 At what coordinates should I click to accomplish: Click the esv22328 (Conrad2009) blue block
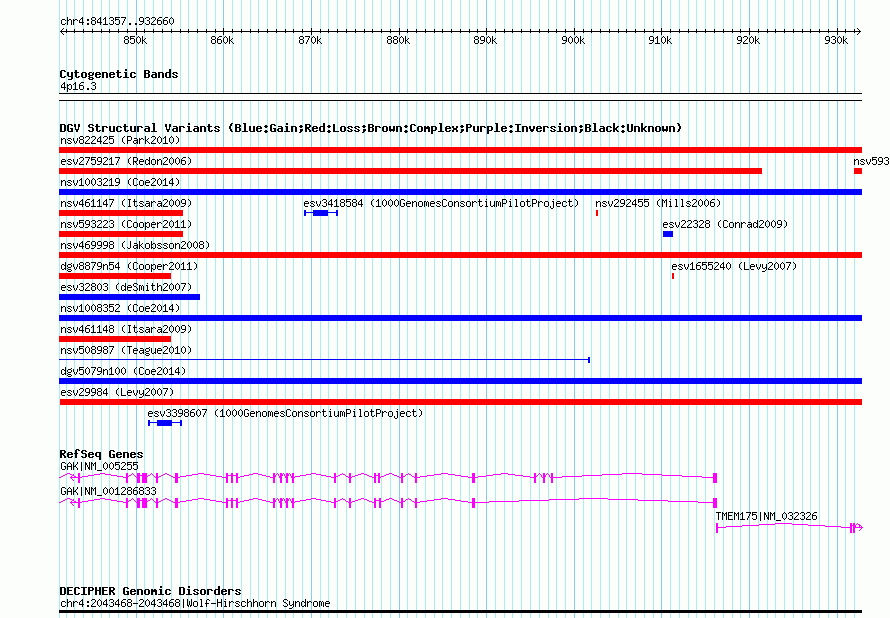pos(668,234)
